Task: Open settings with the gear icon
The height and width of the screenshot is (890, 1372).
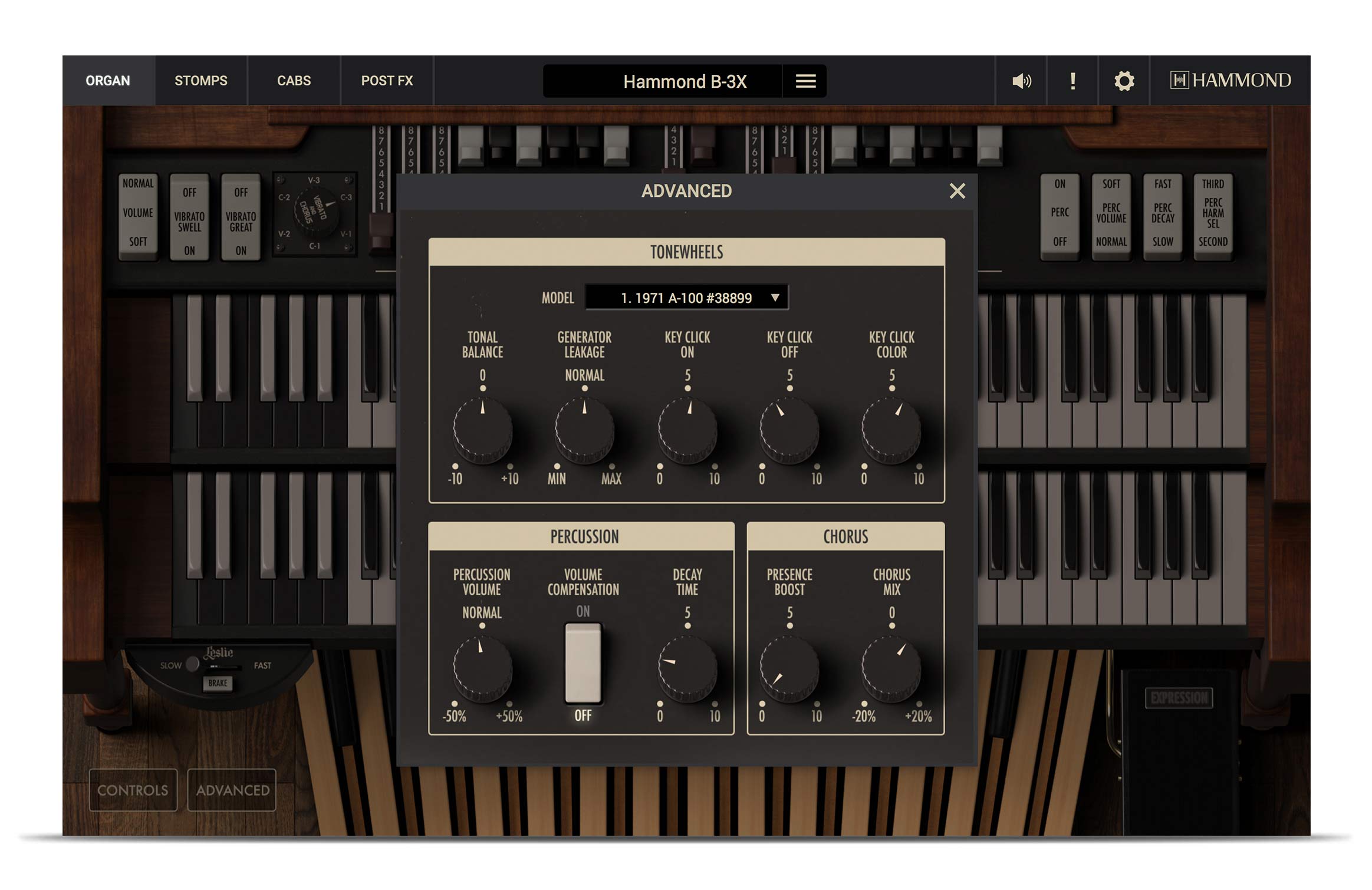Action: (x=1124, y=81)
